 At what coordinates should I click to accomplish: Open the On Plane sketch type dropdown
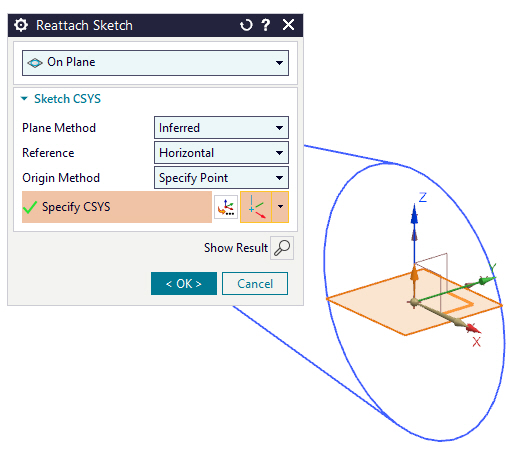coord(155,63)
